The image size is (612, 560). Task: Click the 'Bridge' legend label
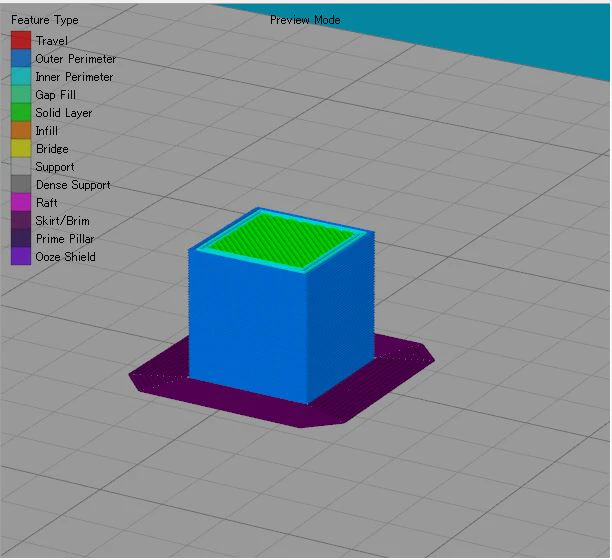52,149
